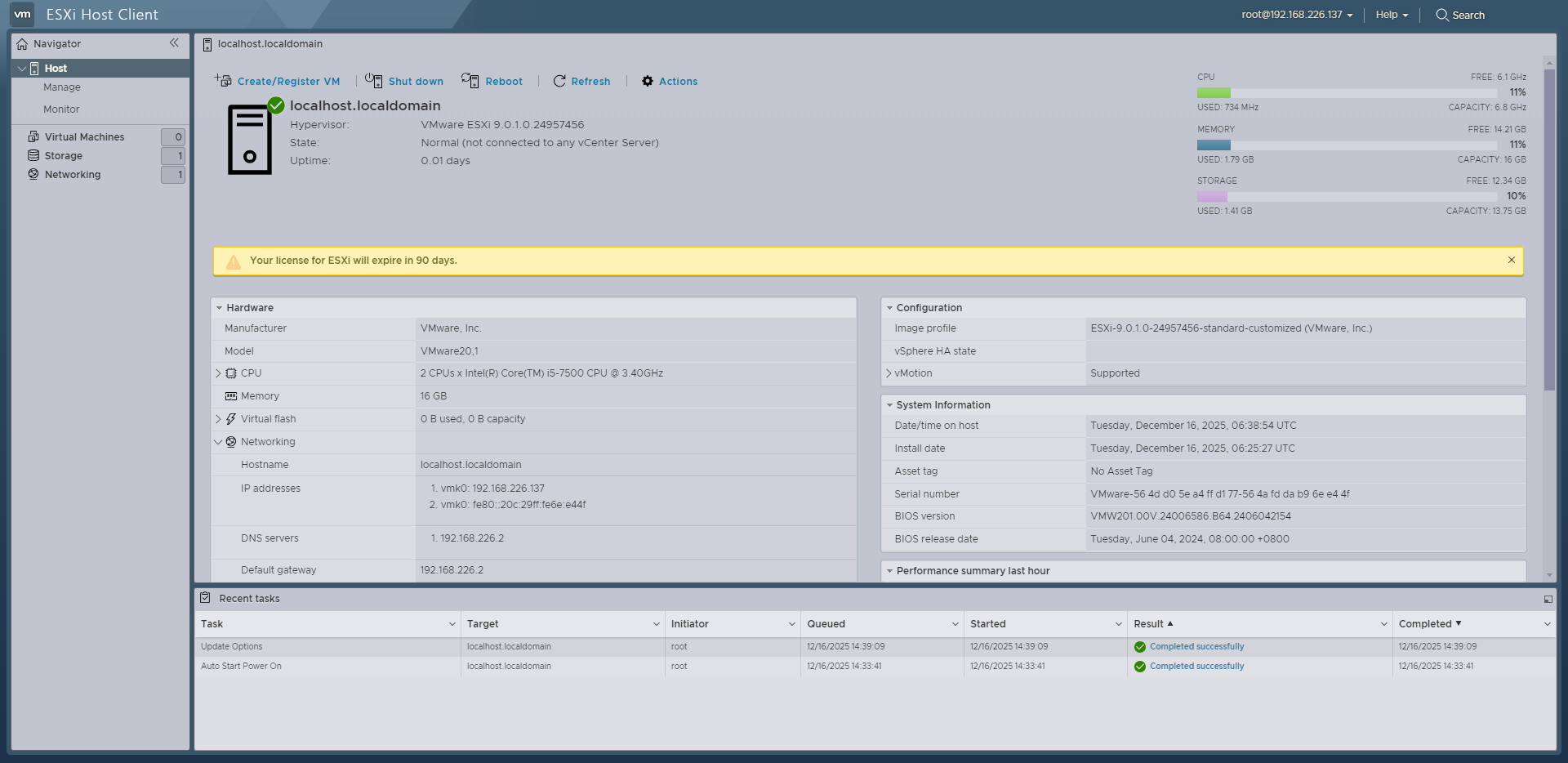Collapse the Navigator panel with the chevron
Screen dimensions: 1568x763
pyautogui.click(x=174, y=43)
